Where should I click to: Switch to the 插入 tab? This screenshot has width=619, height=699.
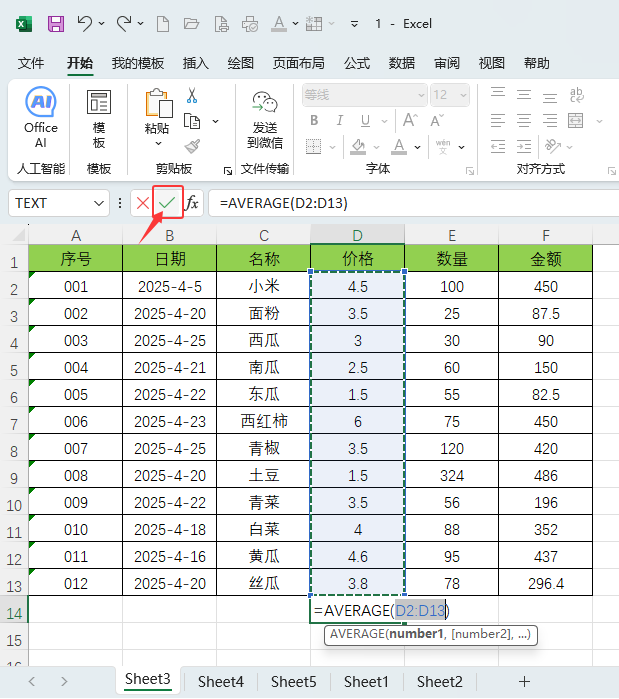[x=196, y=63]
